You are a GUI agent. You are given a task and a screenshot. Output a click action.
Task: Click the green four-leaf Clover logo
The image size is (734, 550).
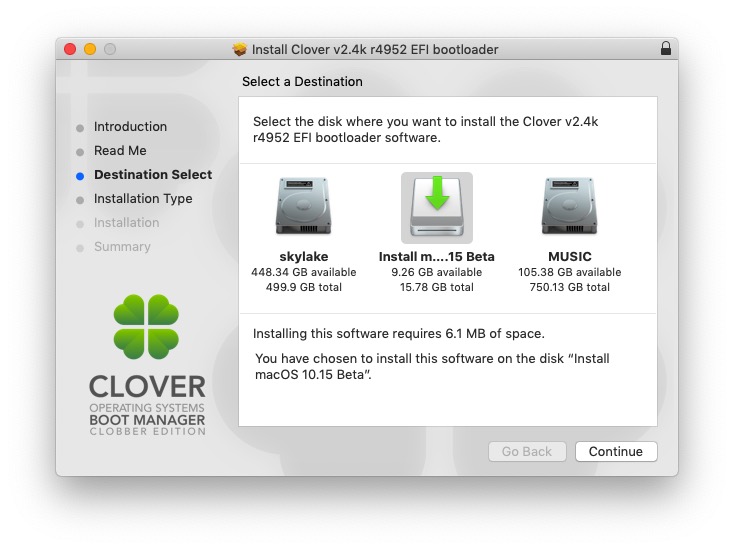coord(146,328)
